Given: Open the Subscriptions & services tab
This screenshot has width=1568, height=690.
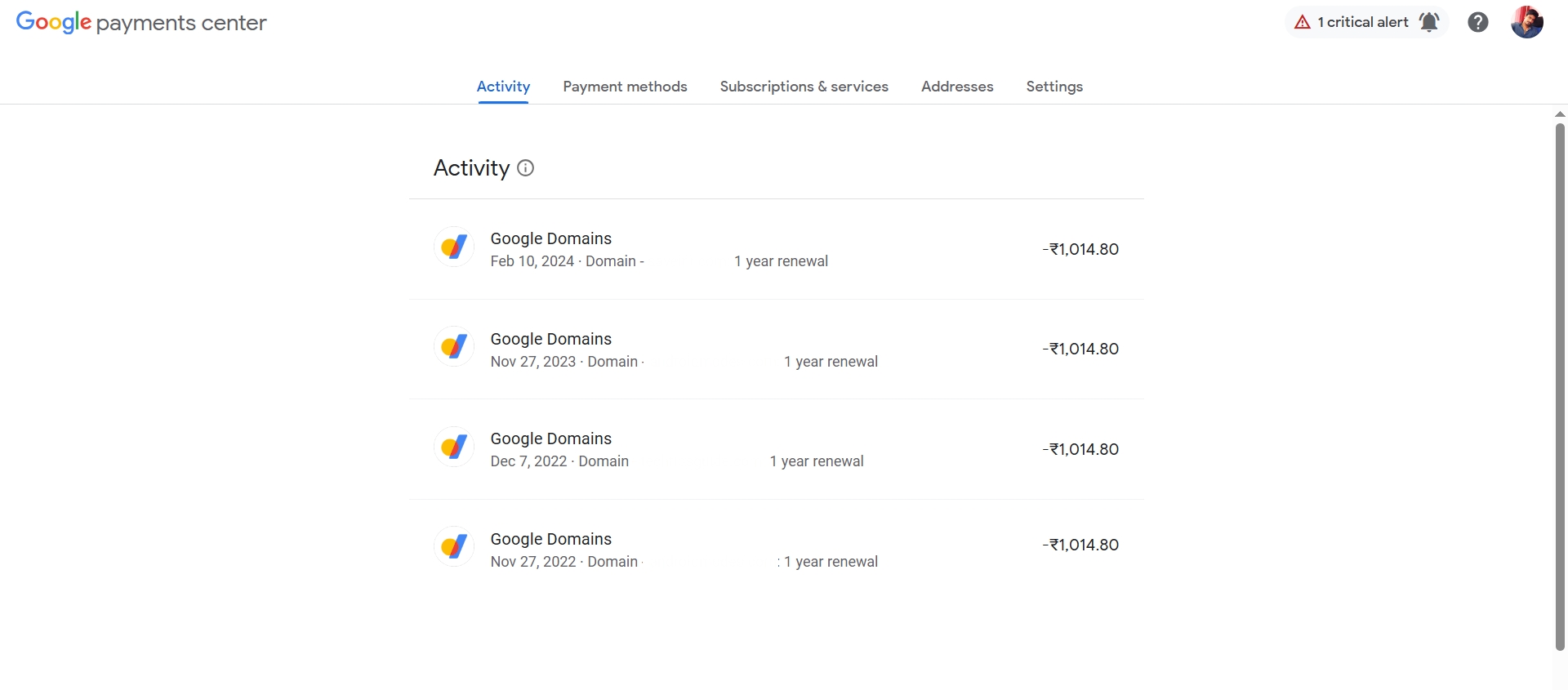Looking at the screenshot, I should point(804,87).
